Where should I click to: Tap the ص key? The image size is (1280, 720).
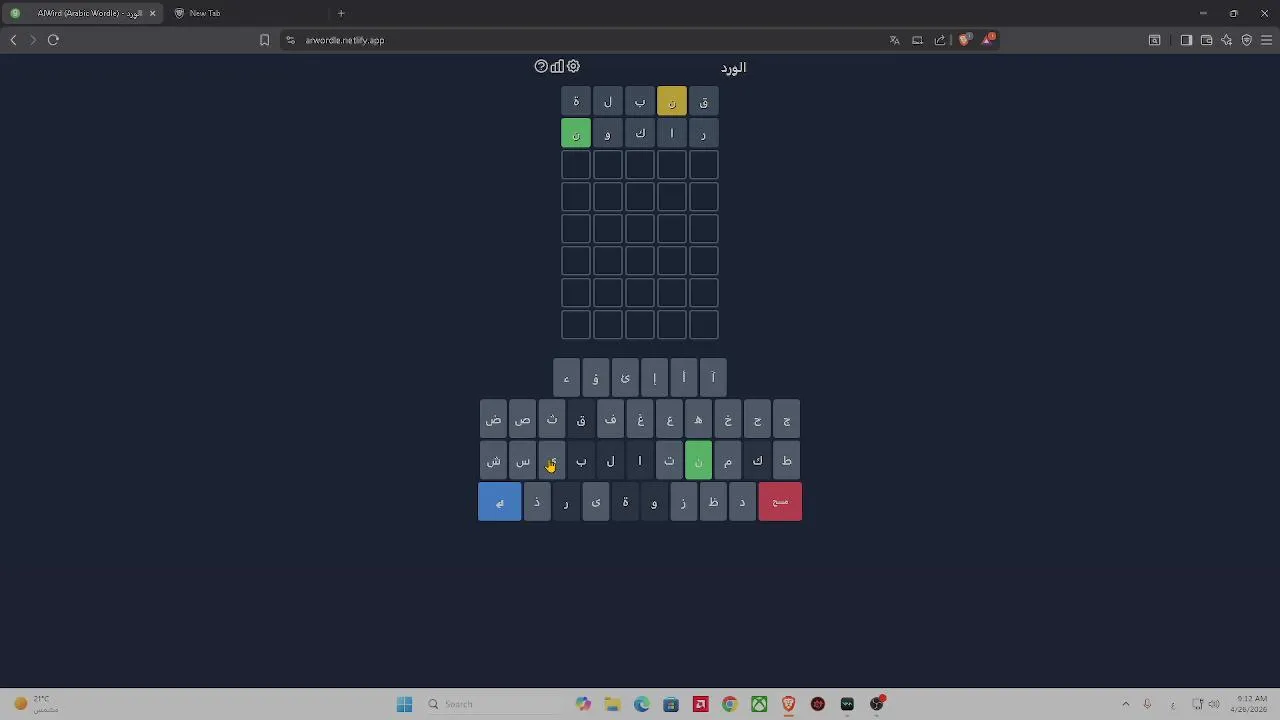(x=522, y=420)
